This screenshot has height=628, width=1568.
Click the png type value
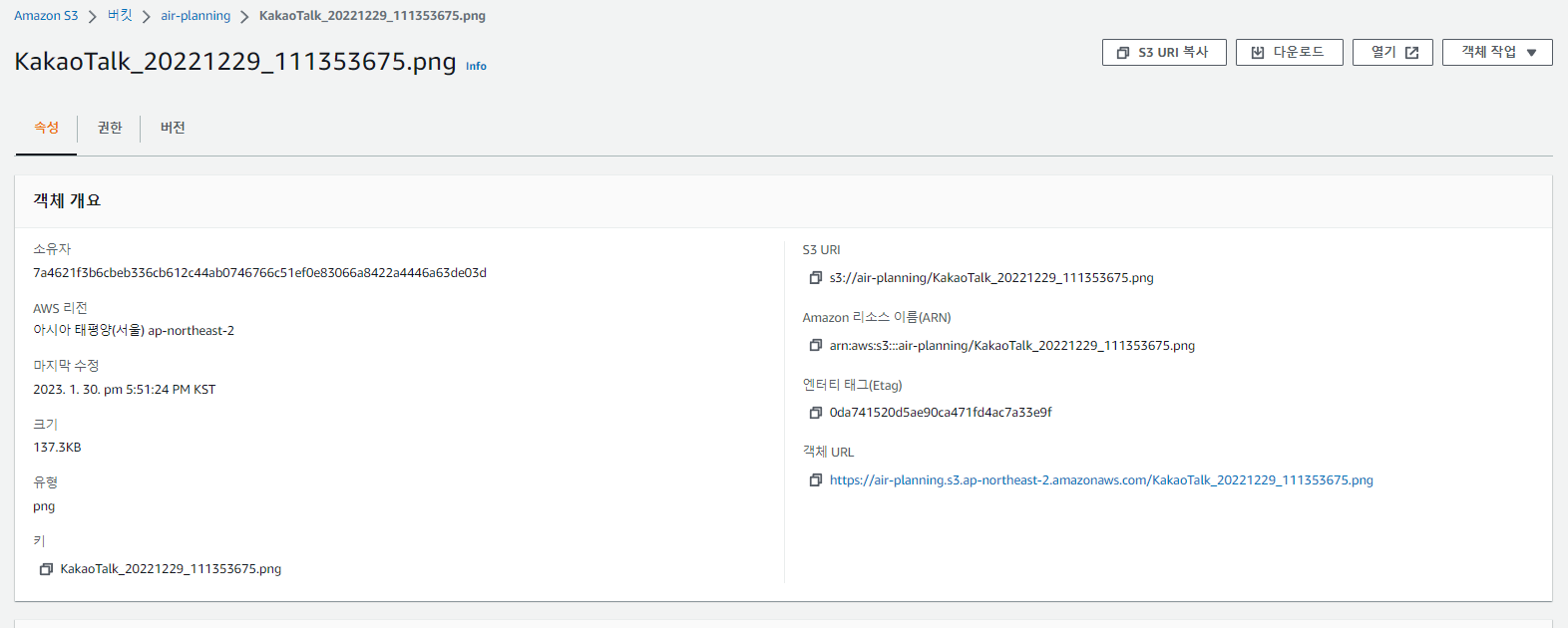[44, 506]
